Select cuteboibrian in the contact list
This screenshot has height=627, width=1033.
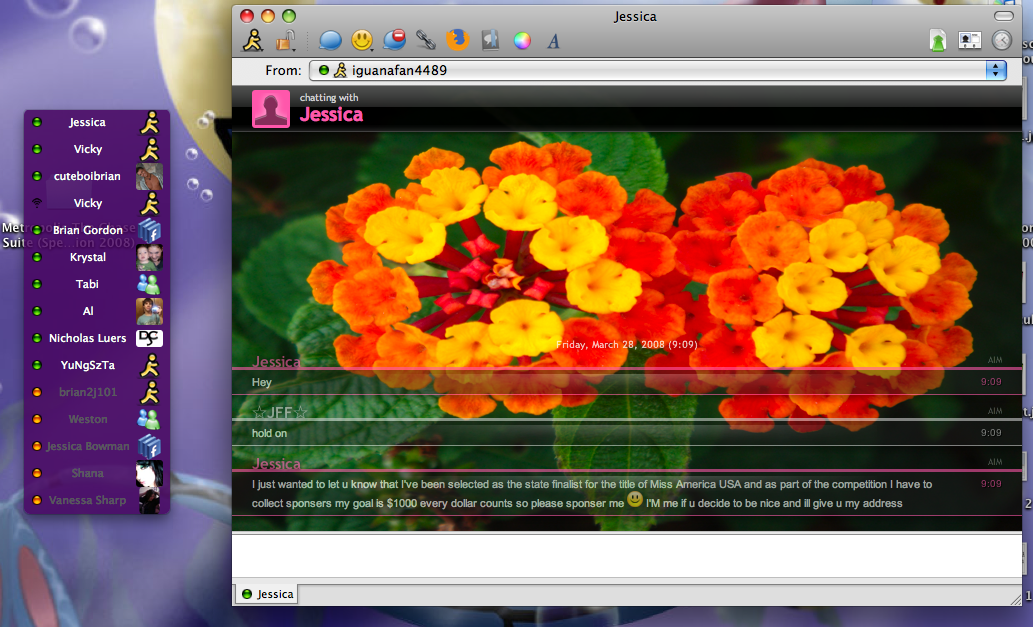click(x=97, y=177)
